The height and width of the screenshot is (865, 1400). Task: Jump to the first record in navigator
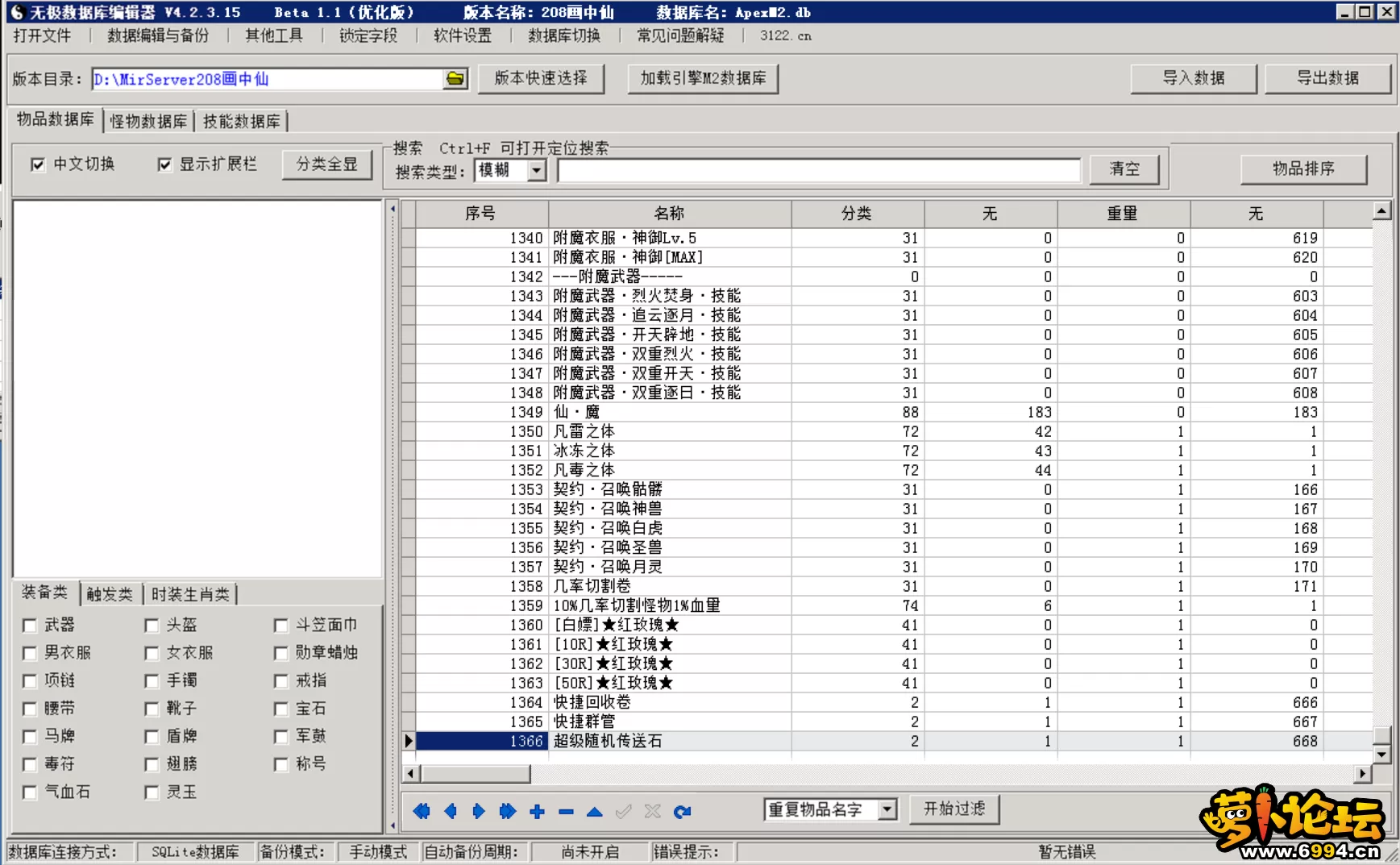click(x=422, y=811)
